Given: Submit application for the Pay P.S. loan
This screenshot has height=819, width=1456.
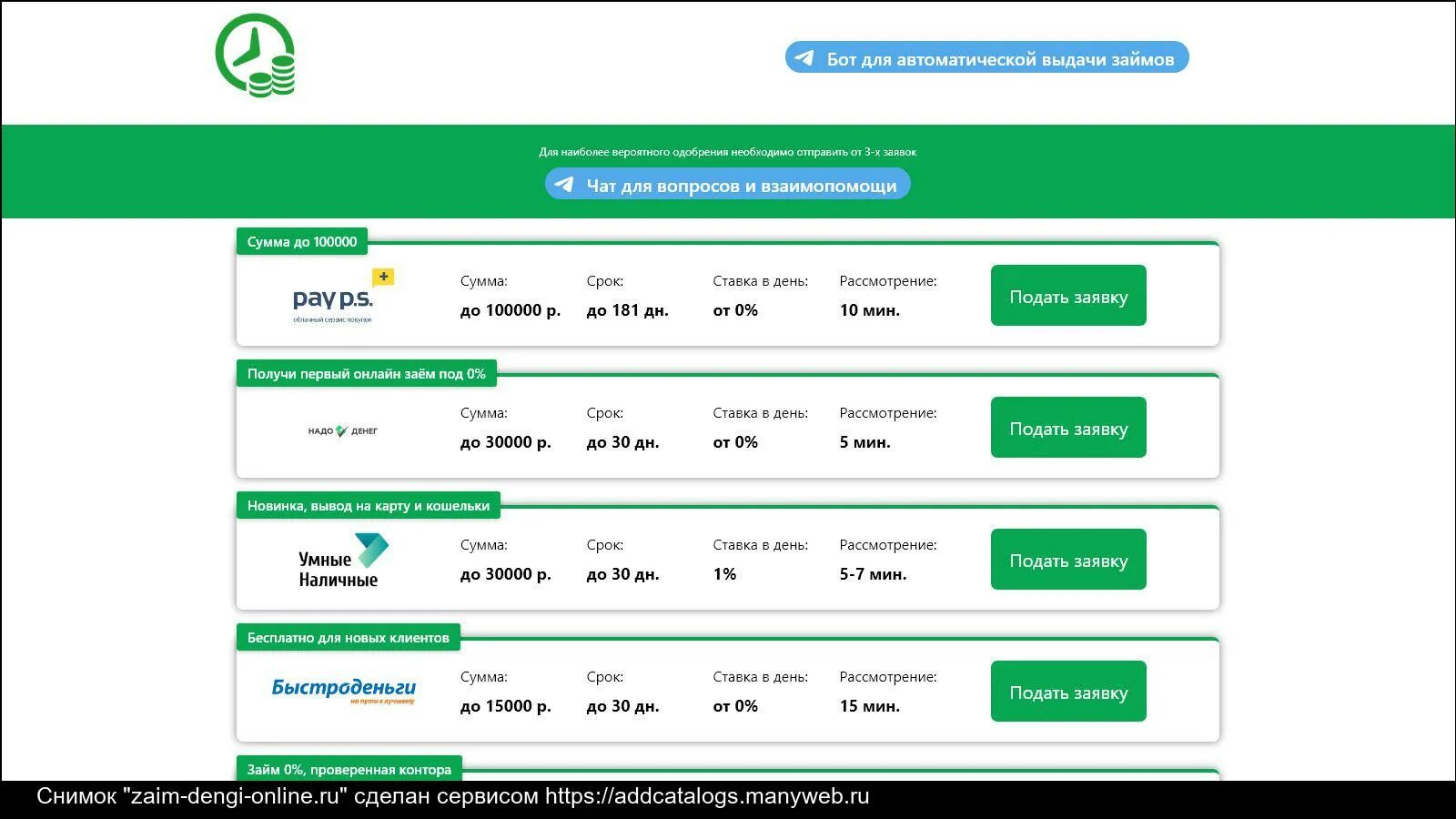Looking at the screenshot, I should coord(1068,296).
